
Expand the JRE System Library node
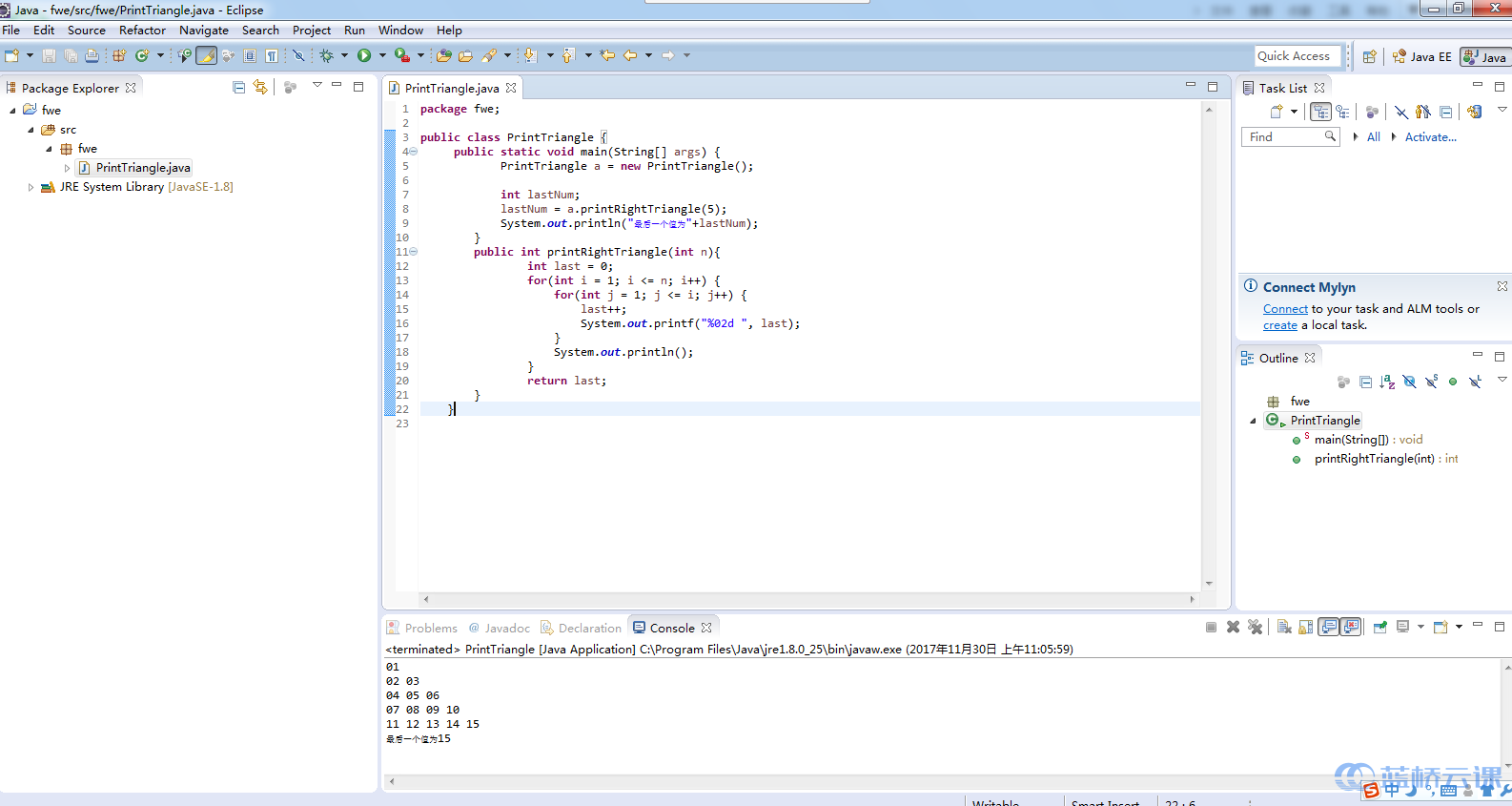pyautogui.click(x=31, y=187)
